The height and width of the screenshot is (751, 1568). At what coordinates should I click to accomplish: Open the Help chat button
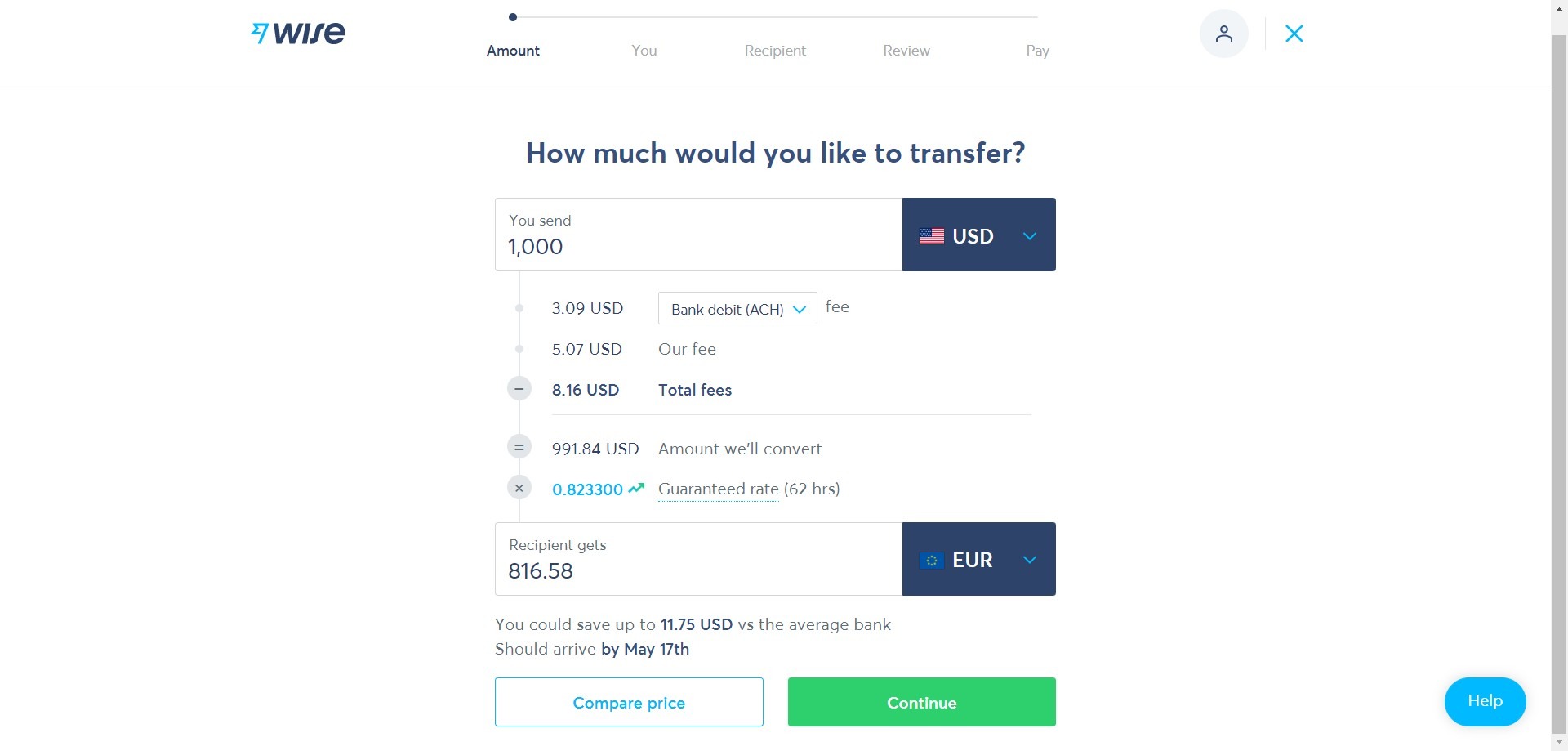1485,701
